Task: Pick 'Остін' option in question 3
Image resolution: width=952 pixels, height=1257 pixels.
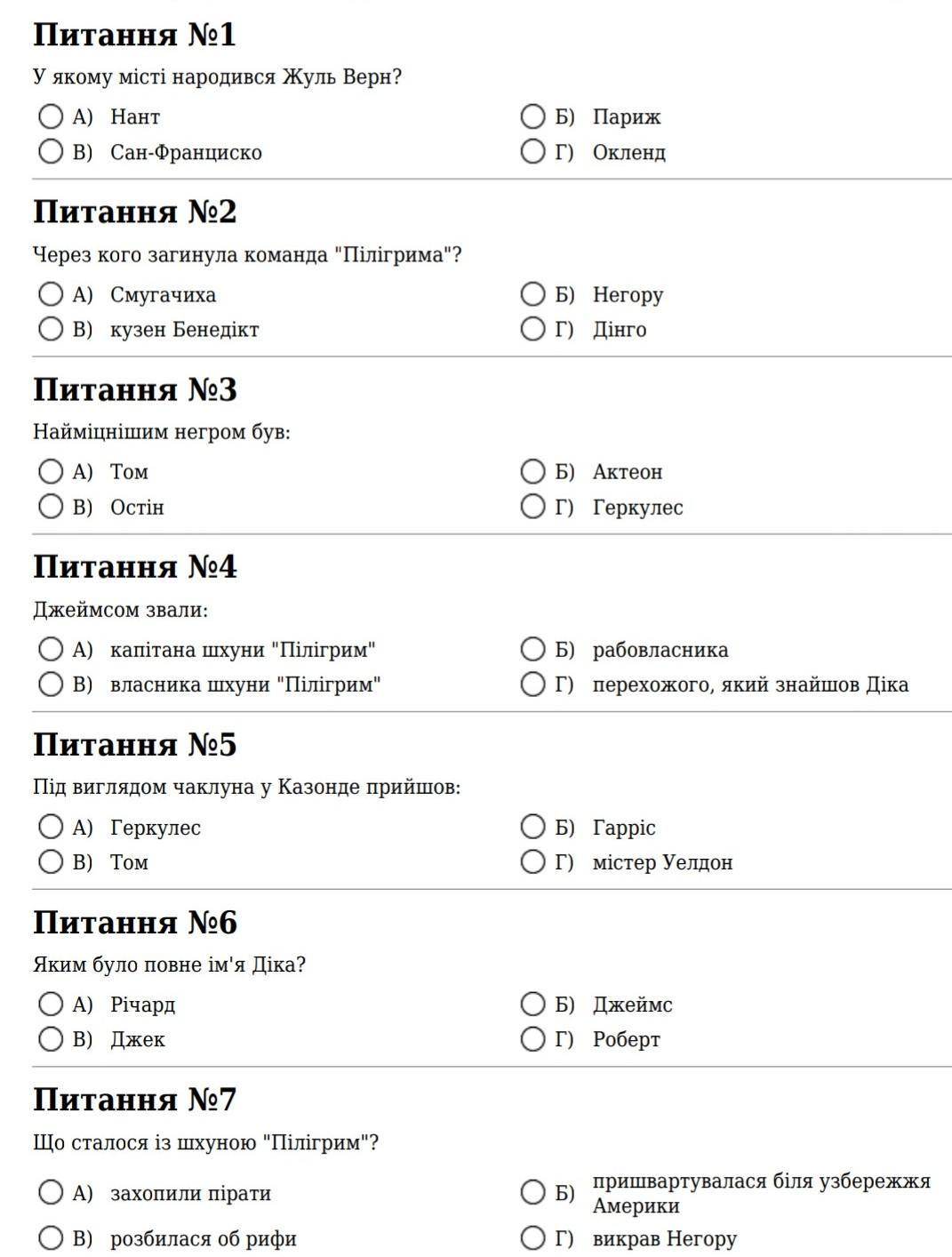Action: click(52, 507)
